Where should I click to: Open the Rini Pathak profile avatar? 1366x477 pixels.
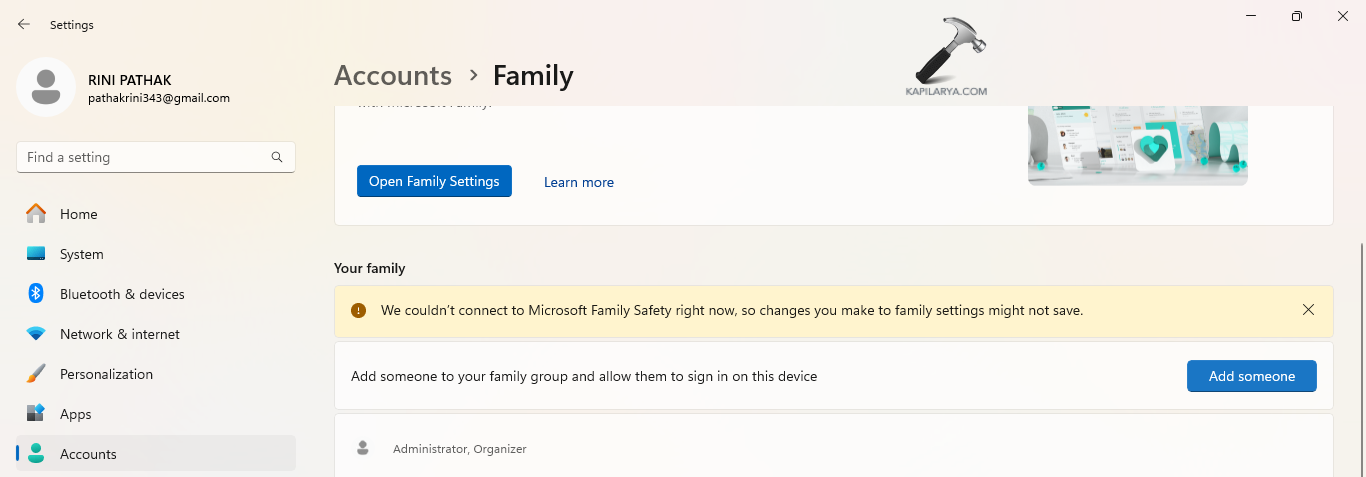[45, 87]
